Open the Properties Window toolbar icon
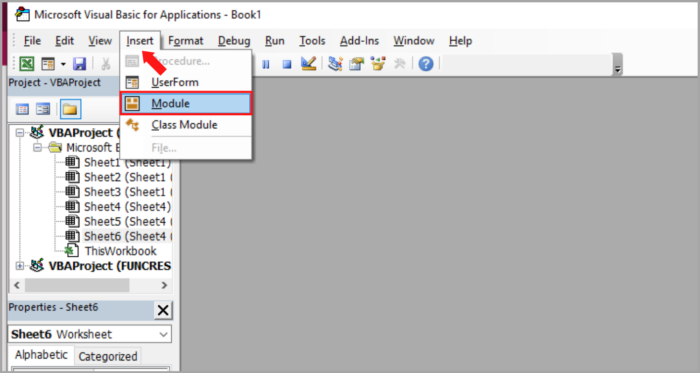The image size is (700, 373). pyautogui.click(x=357, y=64)
